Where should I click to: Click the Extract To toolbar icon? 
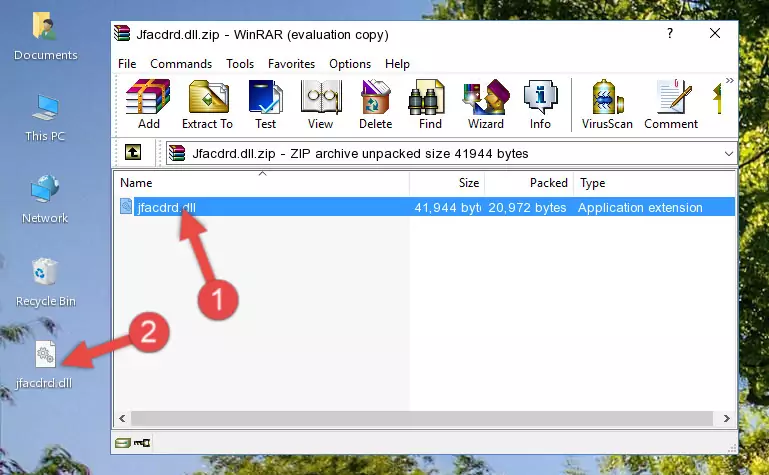point(207,104)
